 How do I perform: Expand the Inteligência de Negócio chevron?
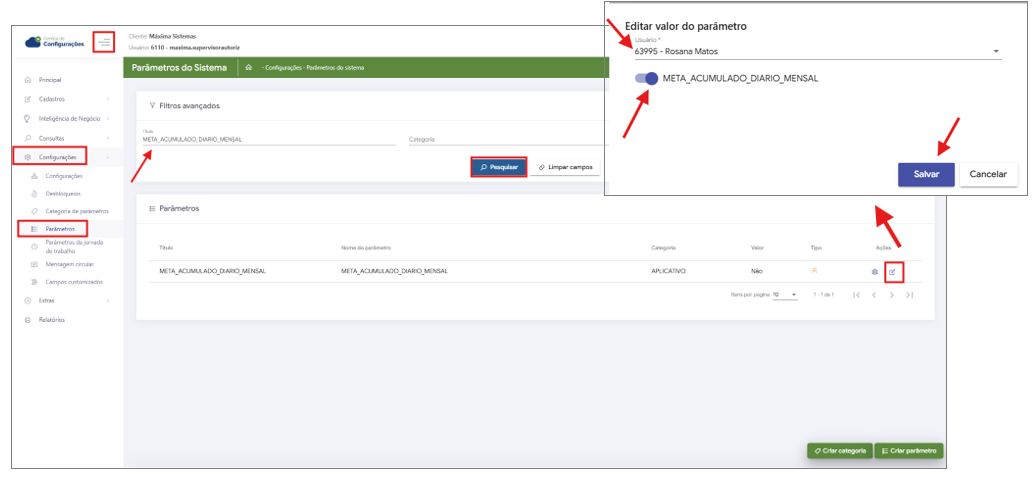pos(108,119)
